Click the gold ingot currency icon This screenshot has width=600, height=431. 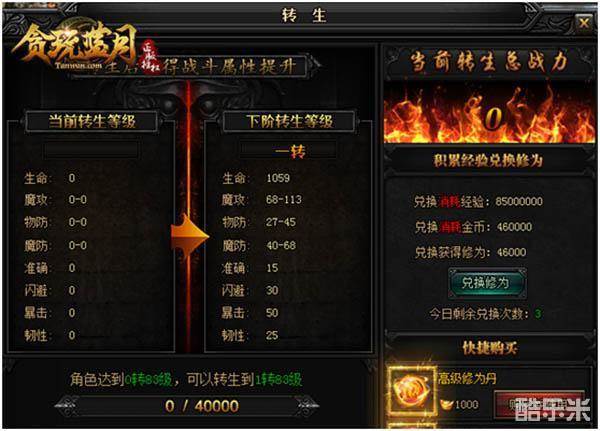click(x=446, y=405)
